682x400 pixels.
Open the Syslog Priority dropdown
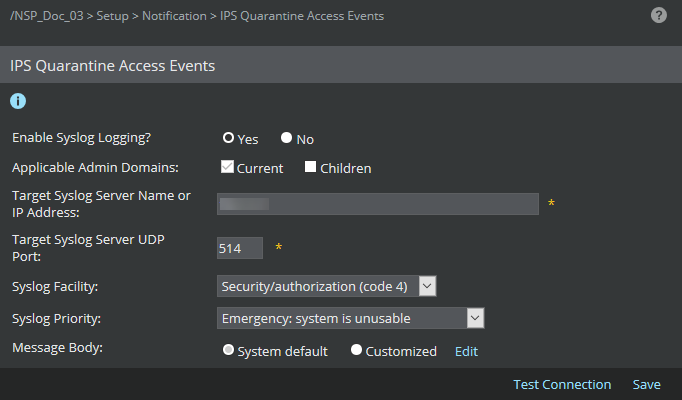tap(350, 318)
